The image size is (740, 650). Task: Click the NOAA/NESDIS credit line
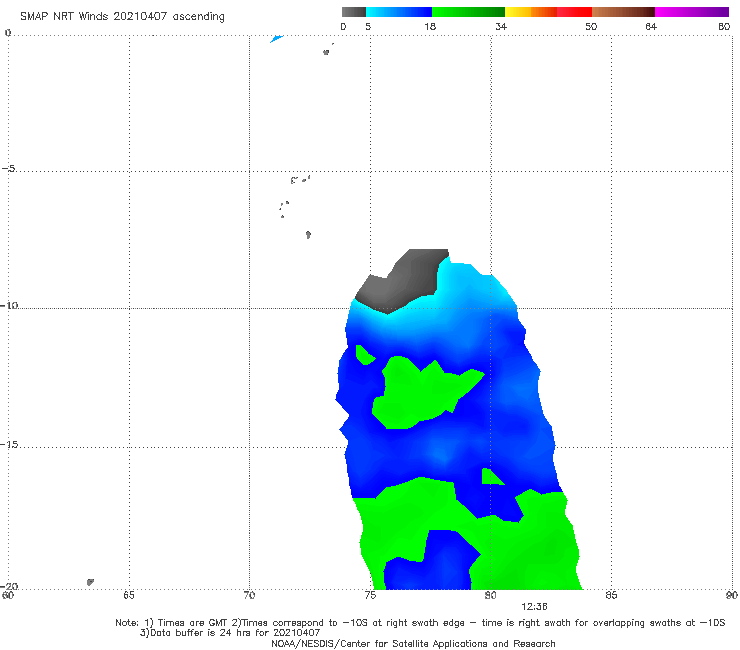coord(413,644)
